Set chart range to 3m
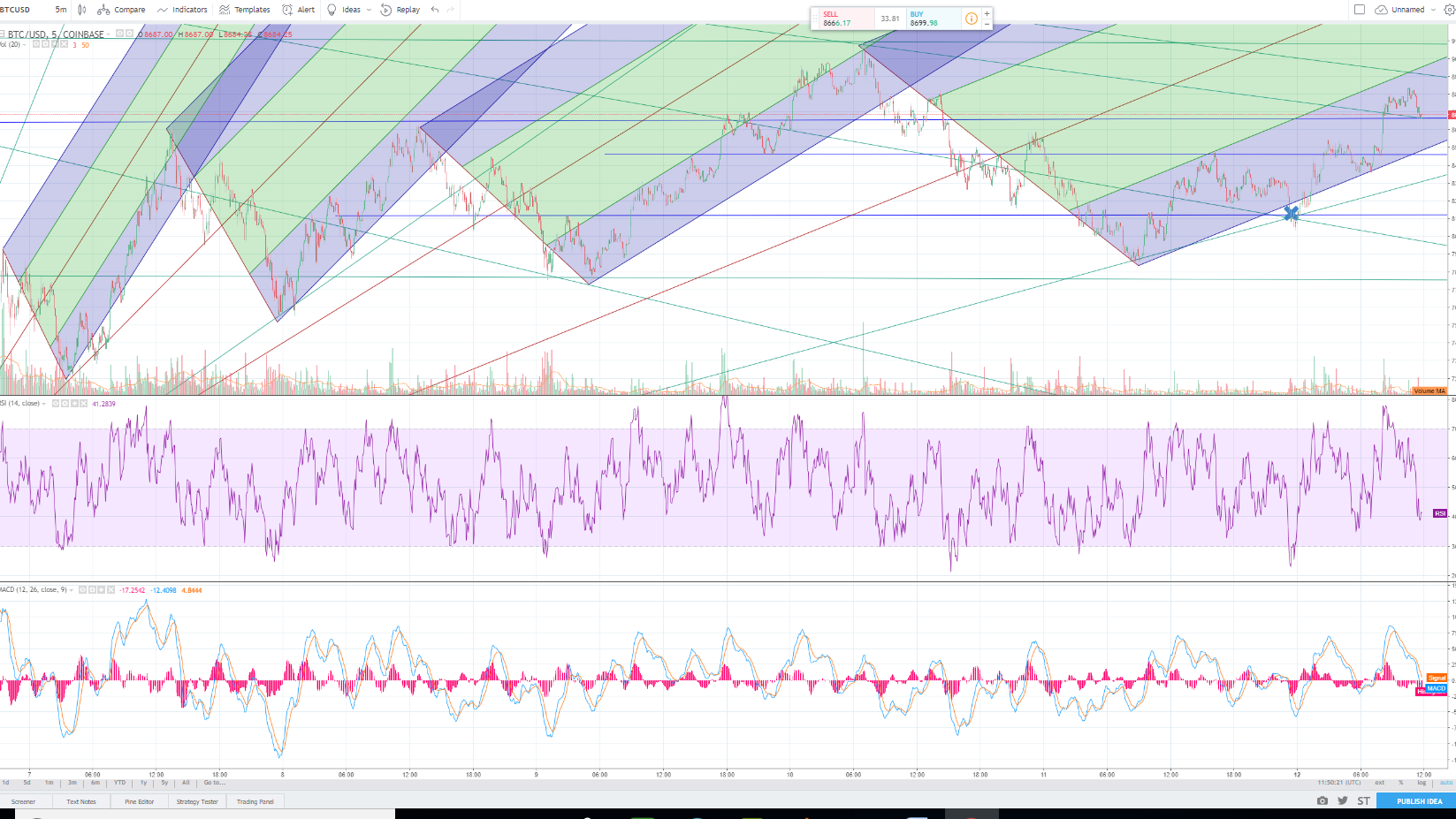Screen dimensions: 1456x819 [72, 783]
